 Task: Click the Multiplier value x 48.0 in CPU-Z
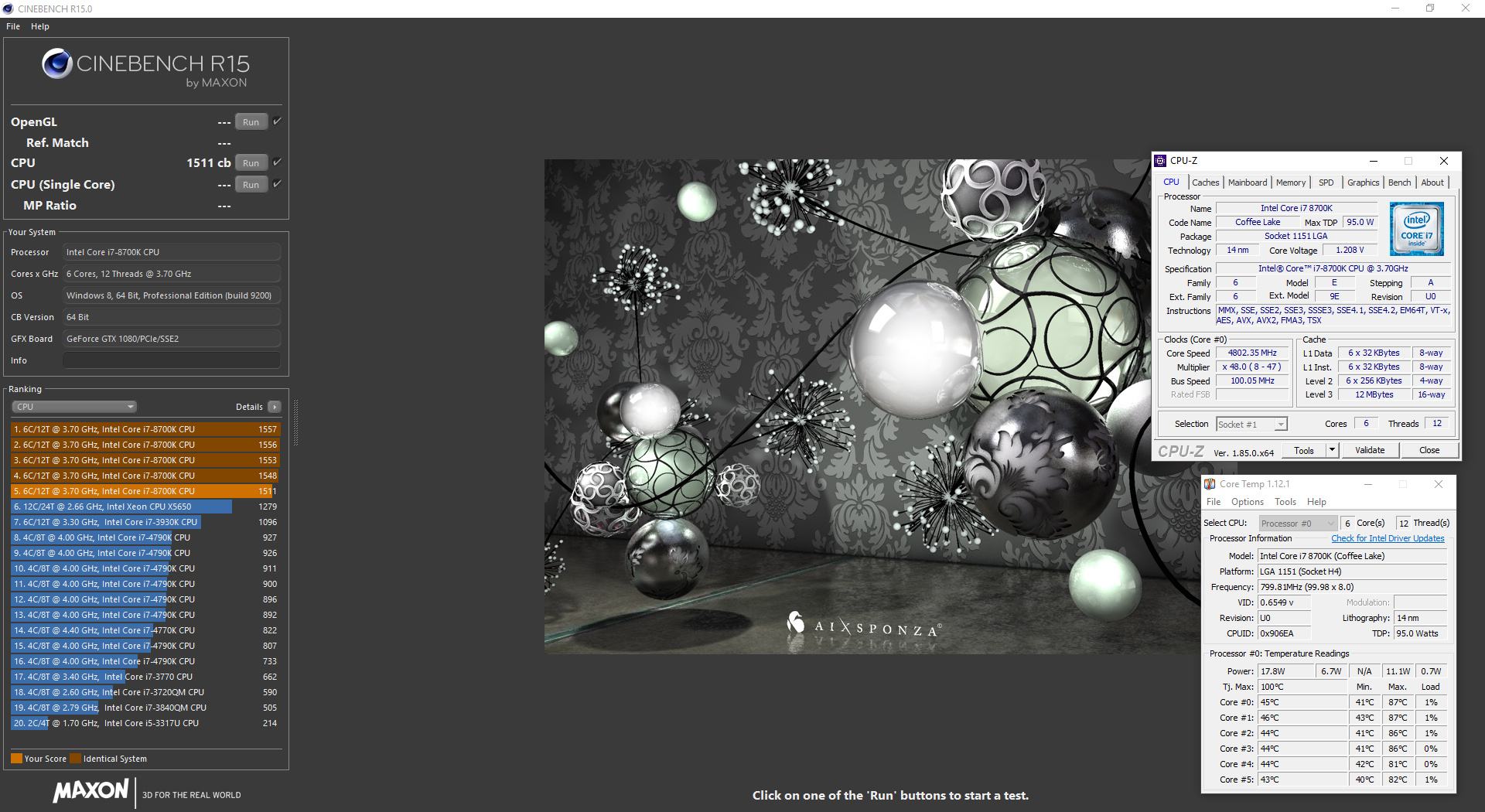click(x=1252, y=367)
